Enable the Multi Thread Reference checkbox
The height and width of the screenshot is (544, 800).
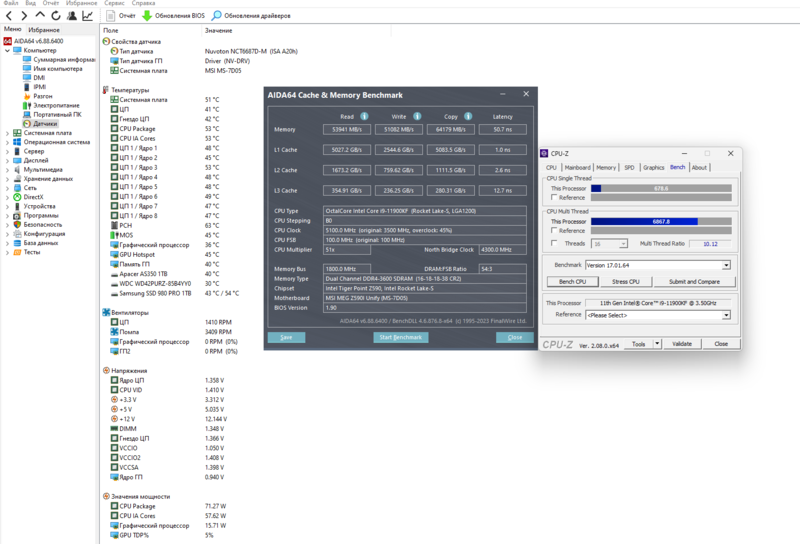tap(554, 231)
